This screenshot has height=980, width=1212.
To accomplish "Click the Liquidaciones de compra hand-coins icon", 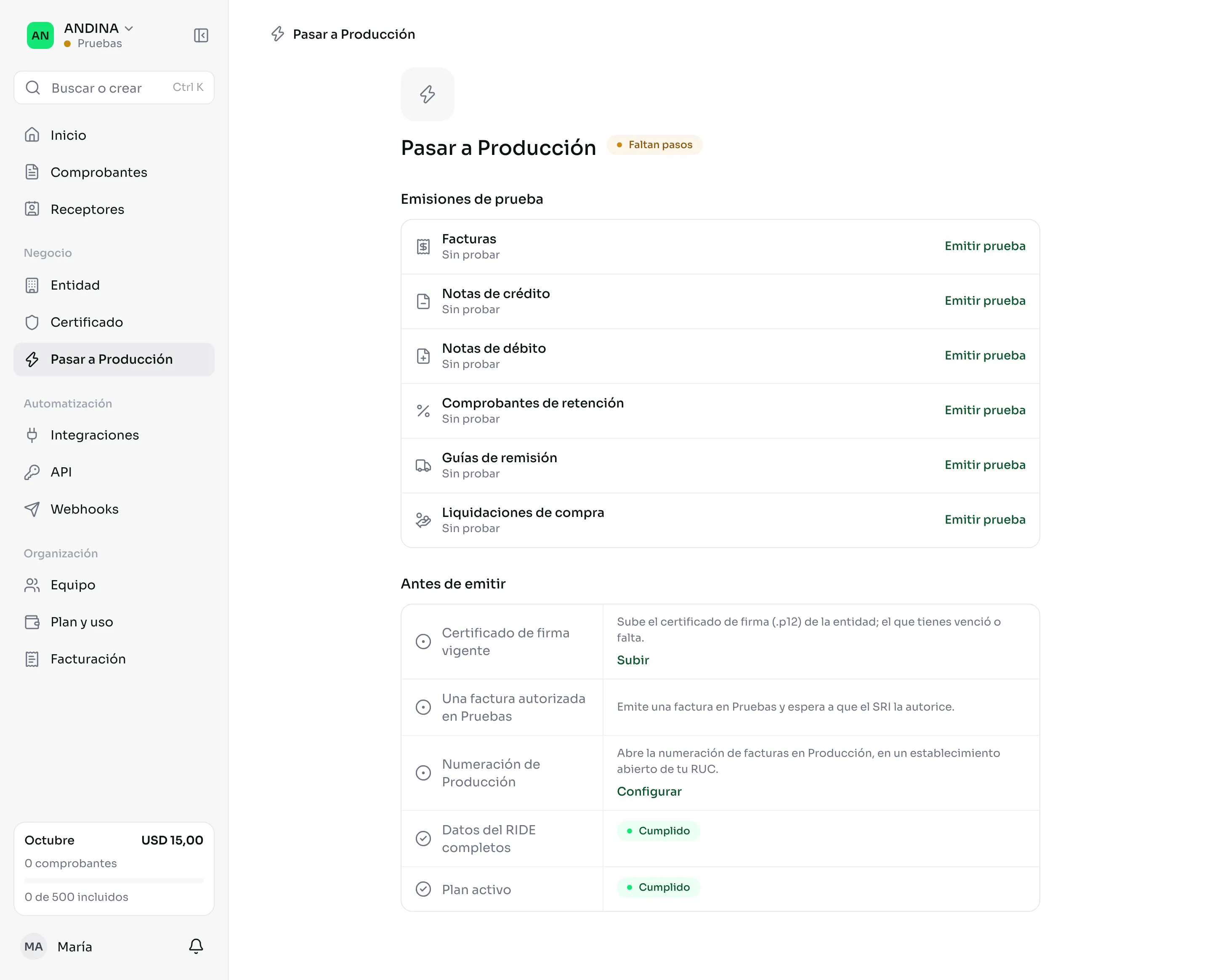I will [x=423, y=520].
